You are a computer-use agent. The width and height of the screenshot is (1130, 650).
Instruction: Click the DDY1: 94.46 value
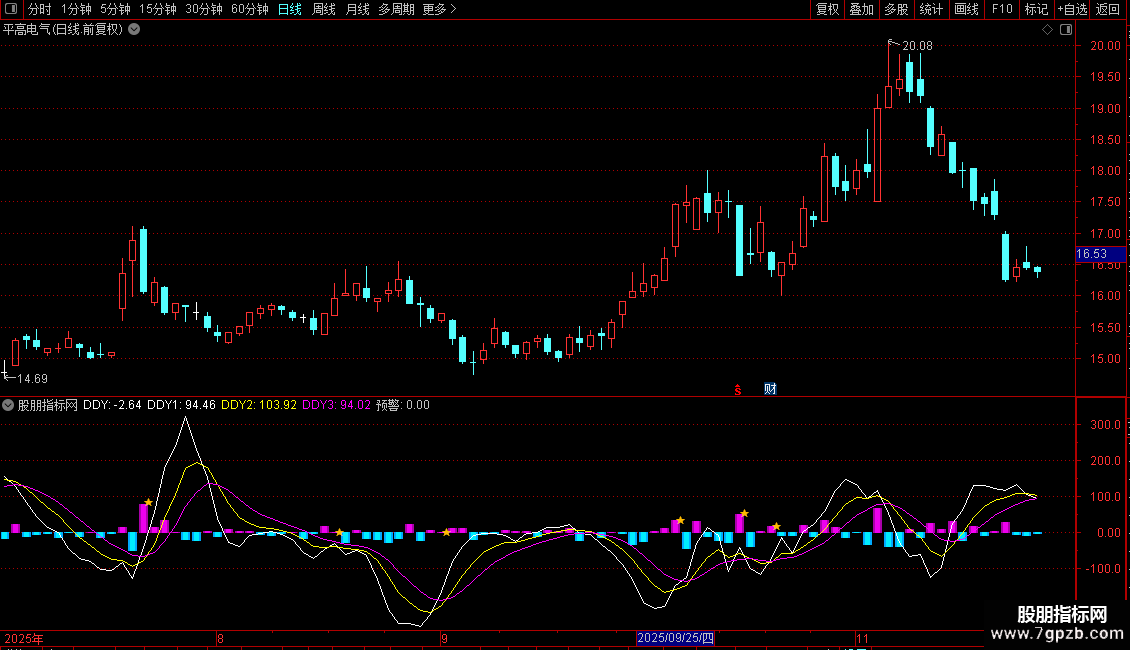(182, 405)
